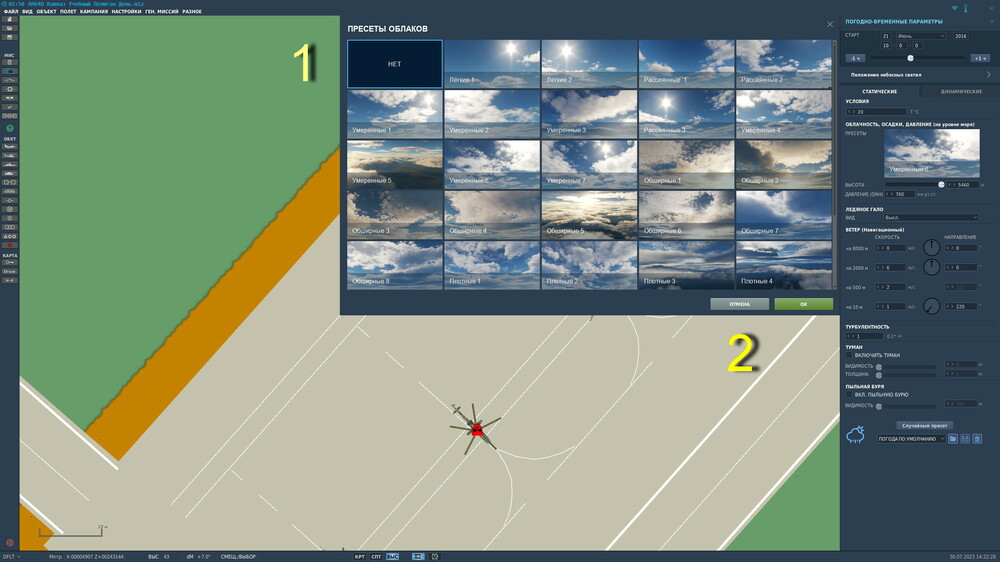Open the ПОЛЕТ menu
The height and width of the screenshot is (562, 1000).
coord(68,11)
